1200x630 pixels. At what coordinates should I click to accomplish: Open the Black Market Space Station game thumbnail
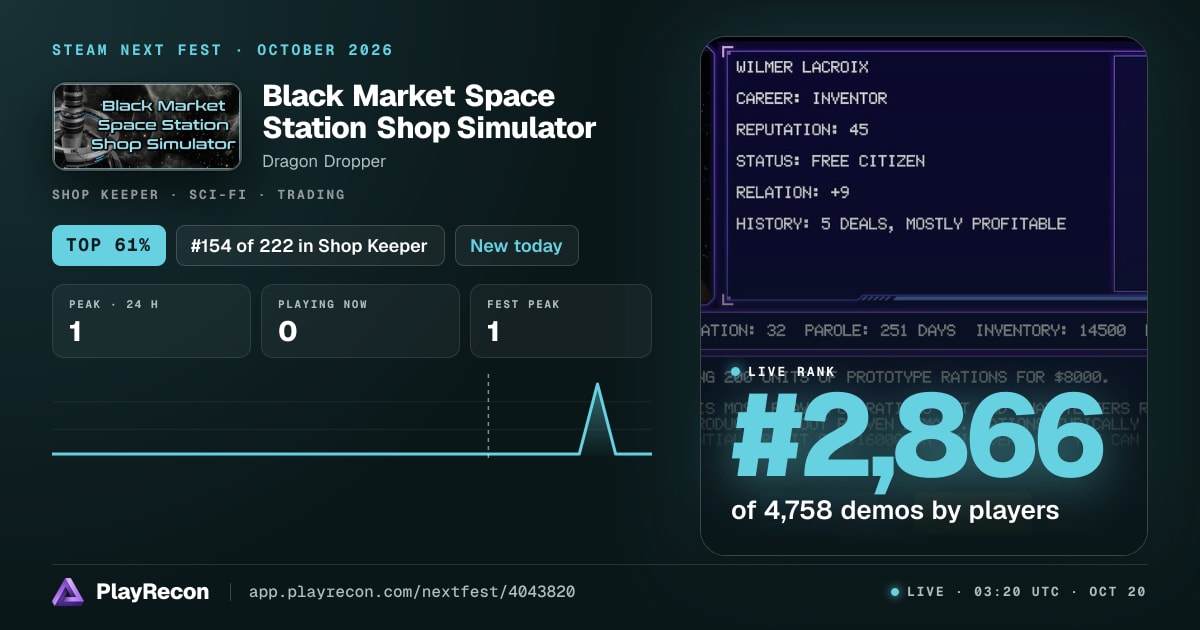pyautogui.click(x=147, y=126)
